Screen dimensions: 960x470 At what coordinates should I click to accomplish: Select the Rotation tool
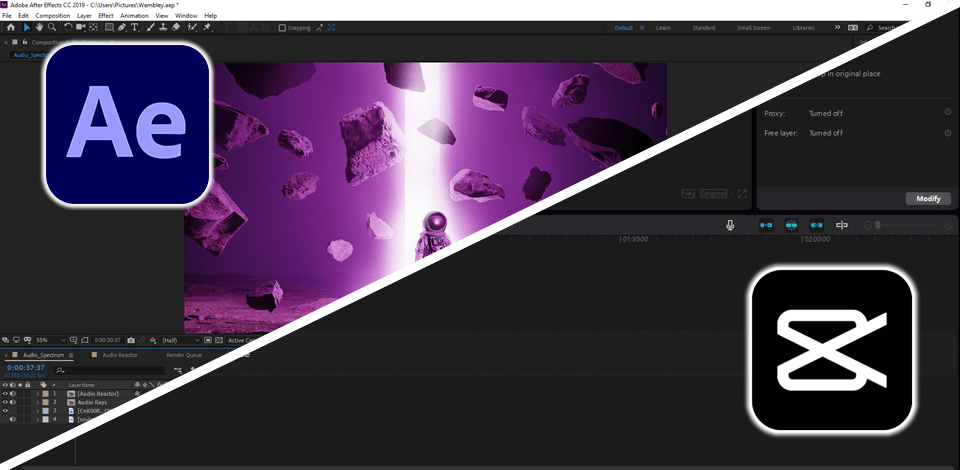[68, 28]
